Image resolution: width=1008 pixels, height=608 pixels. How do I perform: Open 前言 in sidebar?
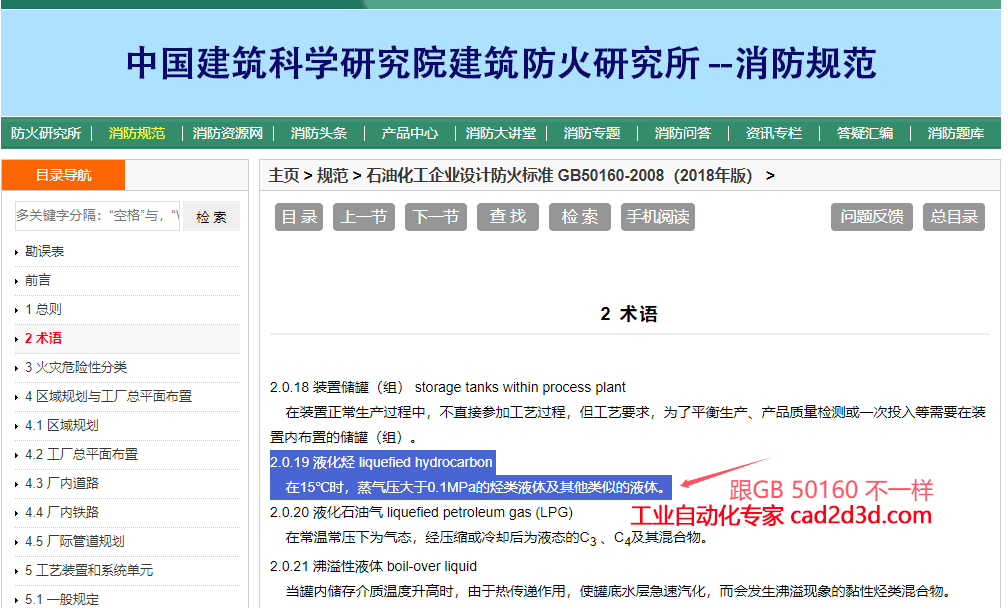click(37, 280)
